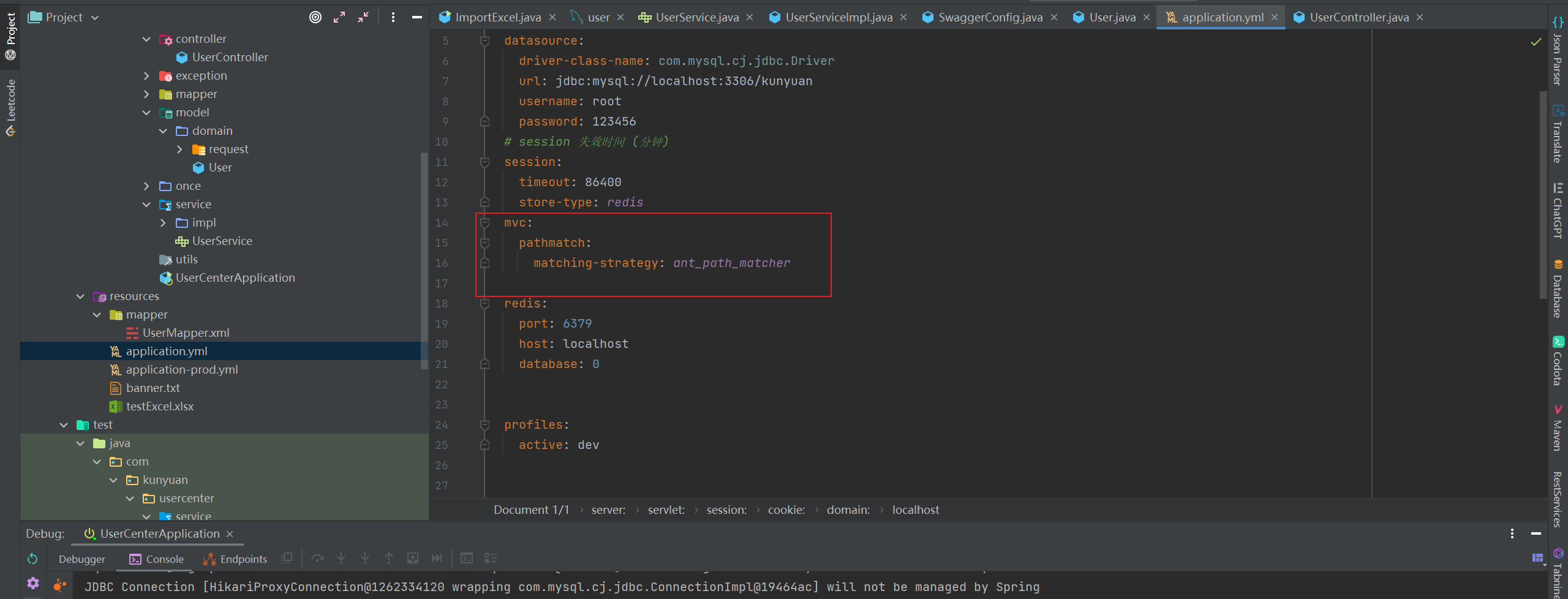Expand the once folder
Viewport: 1568px width, 599px height.
[x=146, y=186]
